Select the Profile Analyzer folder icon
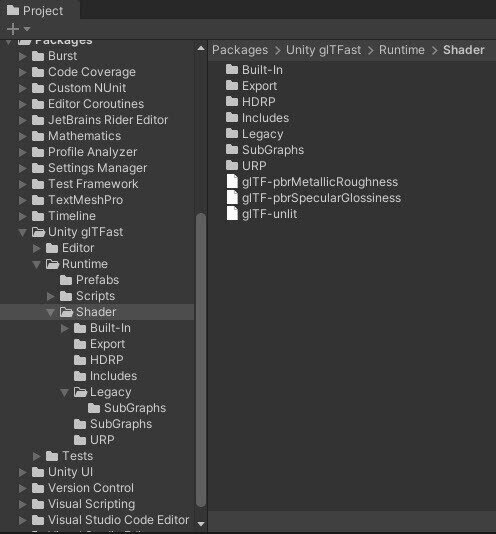Image resolution: width=496 pixels, height=534 pixels. (38, 152)
